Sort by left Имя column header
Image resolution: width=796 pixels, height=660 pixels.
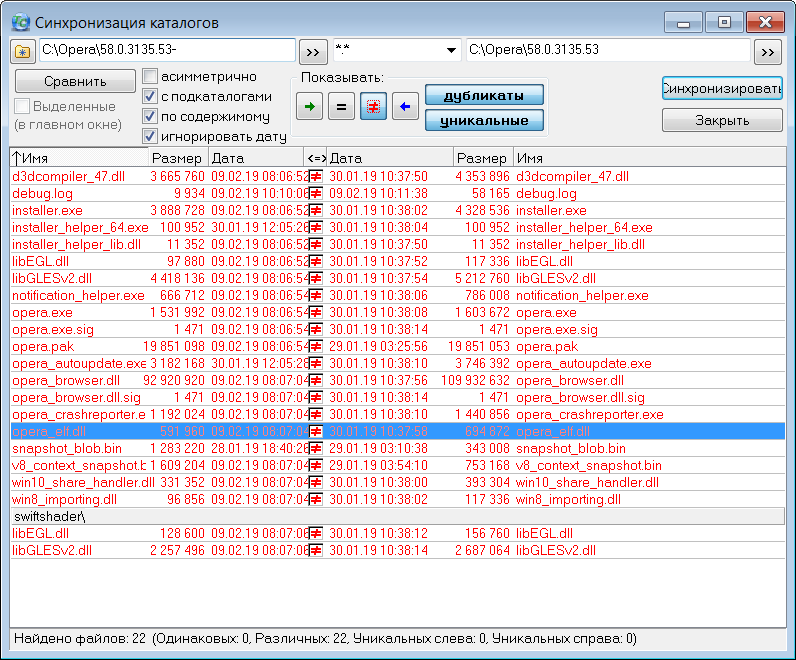coord(79,158)
